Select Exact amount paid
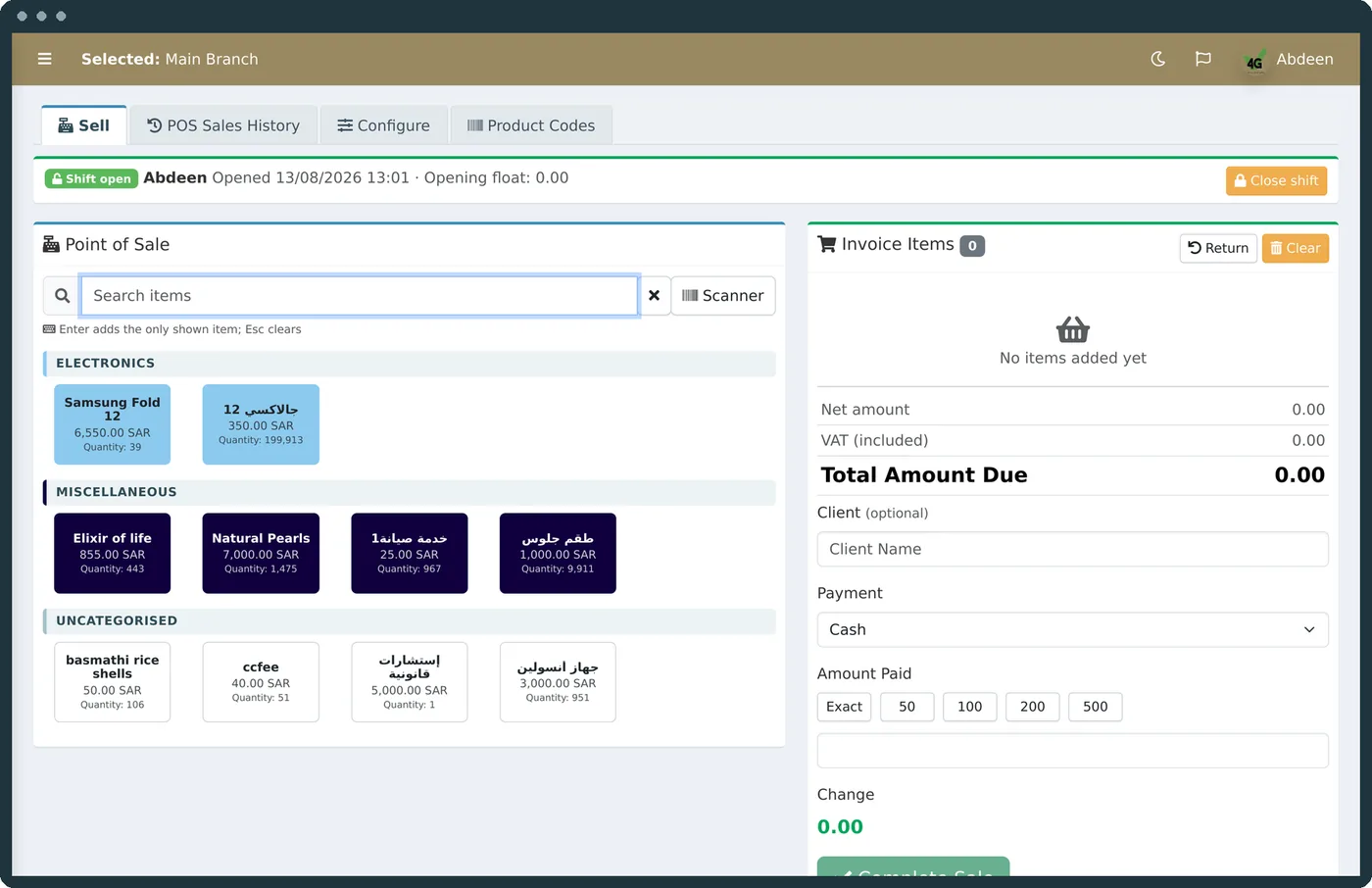 coord(844,707)
